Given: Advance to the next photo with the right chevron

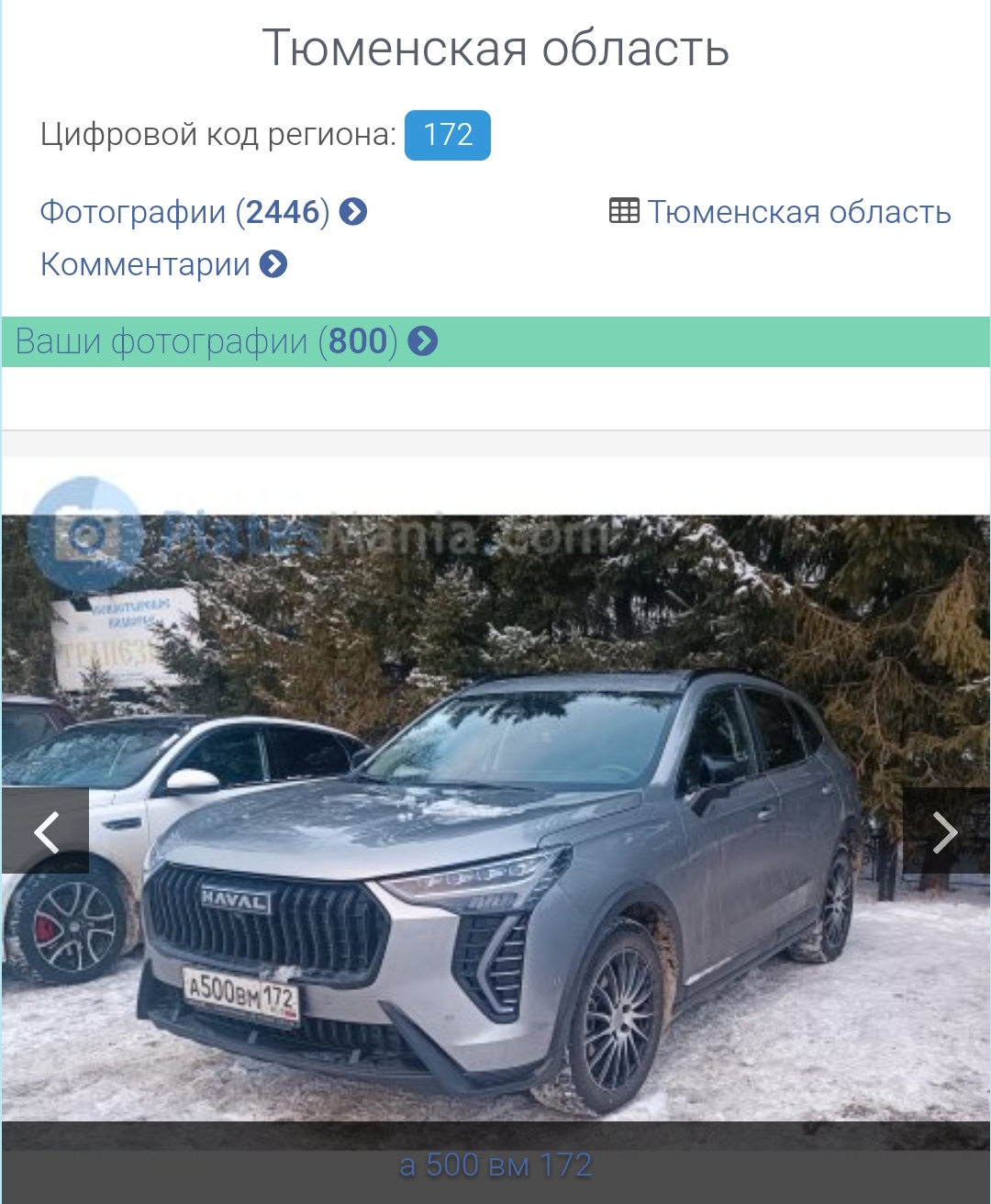Looking at the screenshot, I should [946, 831].
